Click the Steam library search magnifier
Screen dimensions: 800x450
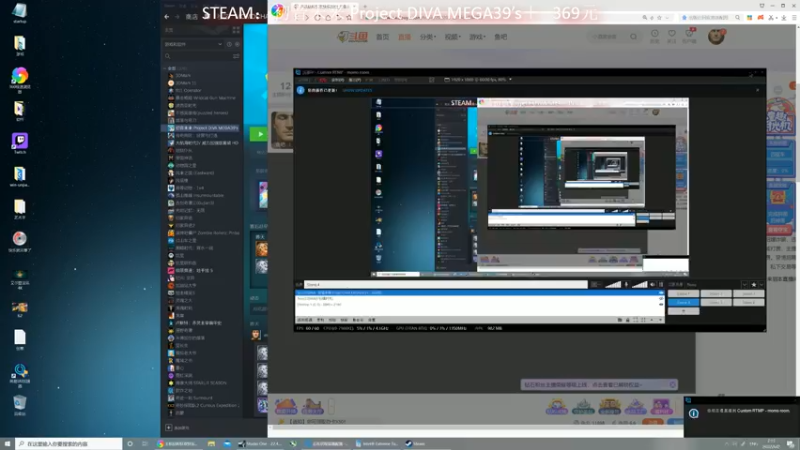pos(167,56)
